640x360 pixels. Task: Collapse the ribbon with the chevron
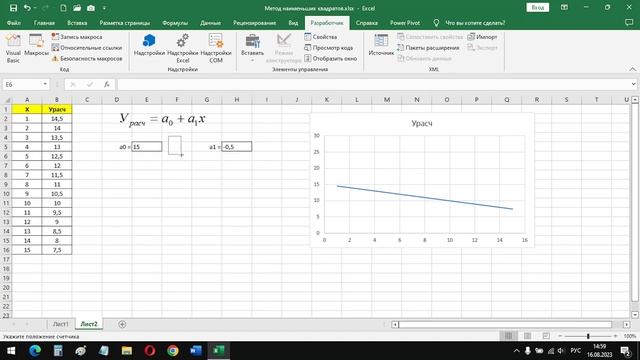point(632,69)
